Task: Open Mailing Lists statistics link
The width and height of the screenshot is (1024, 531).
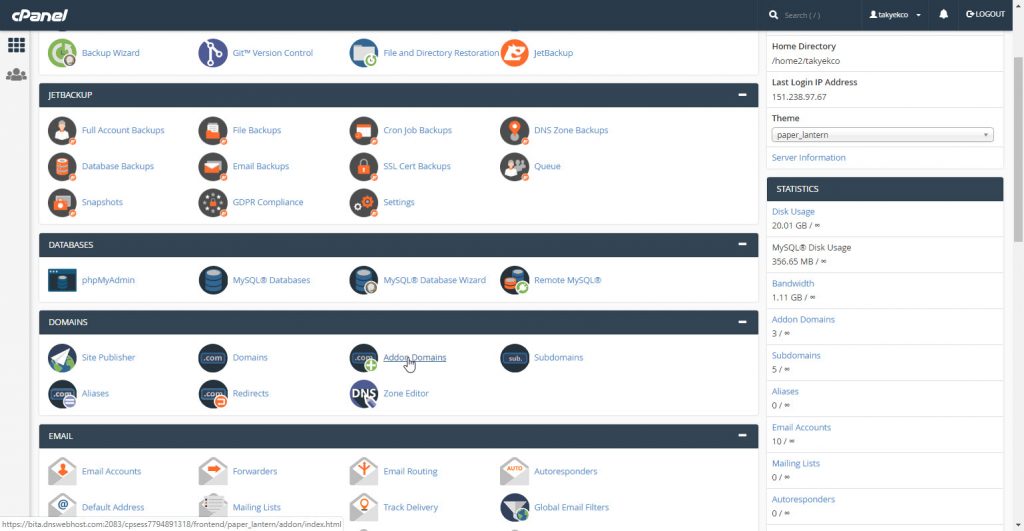Action: click(795, 464)
